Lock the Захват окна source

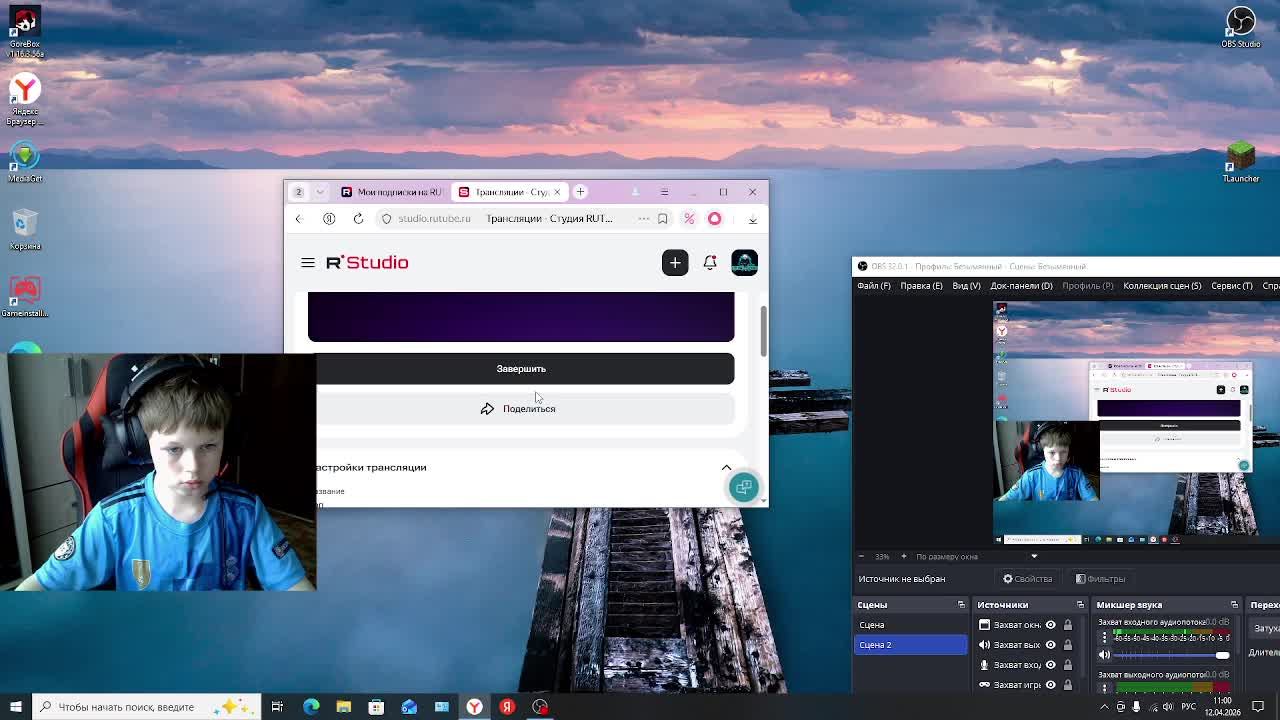point(1068,625)
